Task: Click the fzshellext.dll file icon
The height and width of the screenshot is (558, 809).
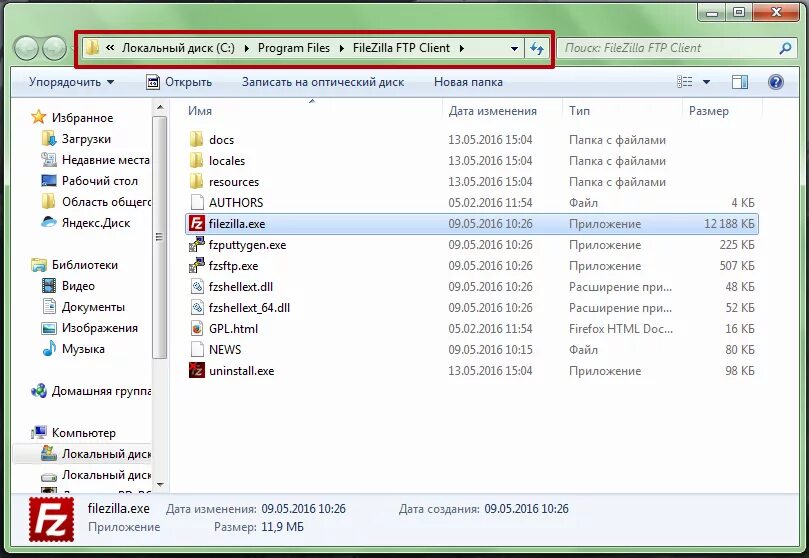Action: [197, 287]
